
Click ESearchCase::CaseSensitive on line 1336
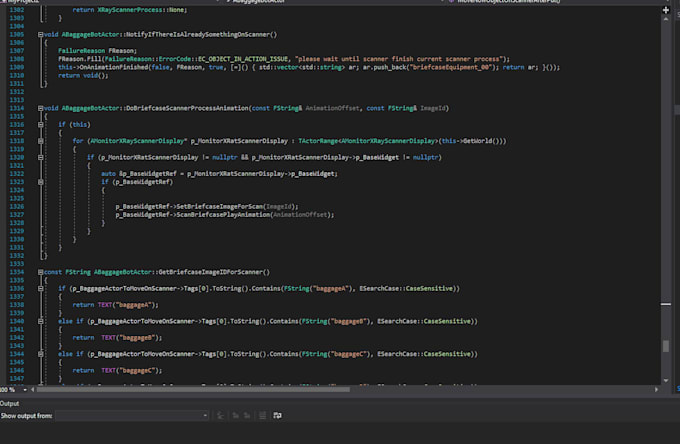(406, 289)
